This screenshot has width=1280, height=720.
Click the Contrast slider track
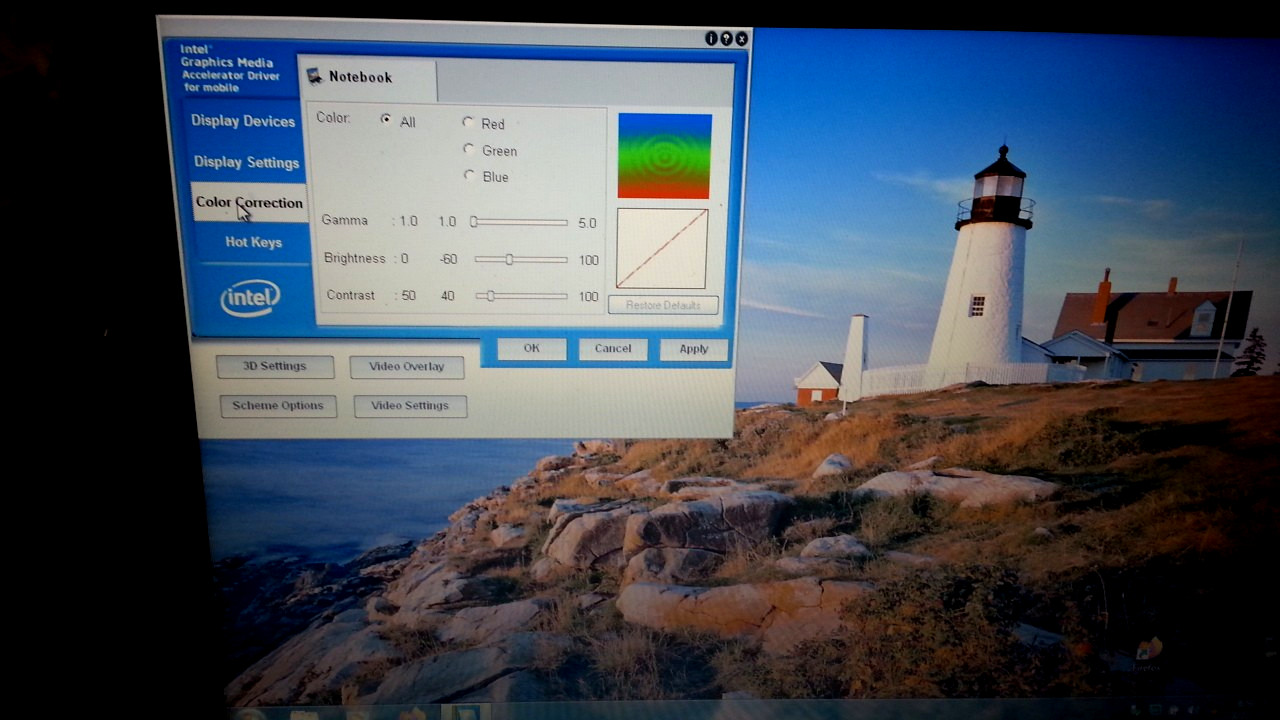[521, 296]
